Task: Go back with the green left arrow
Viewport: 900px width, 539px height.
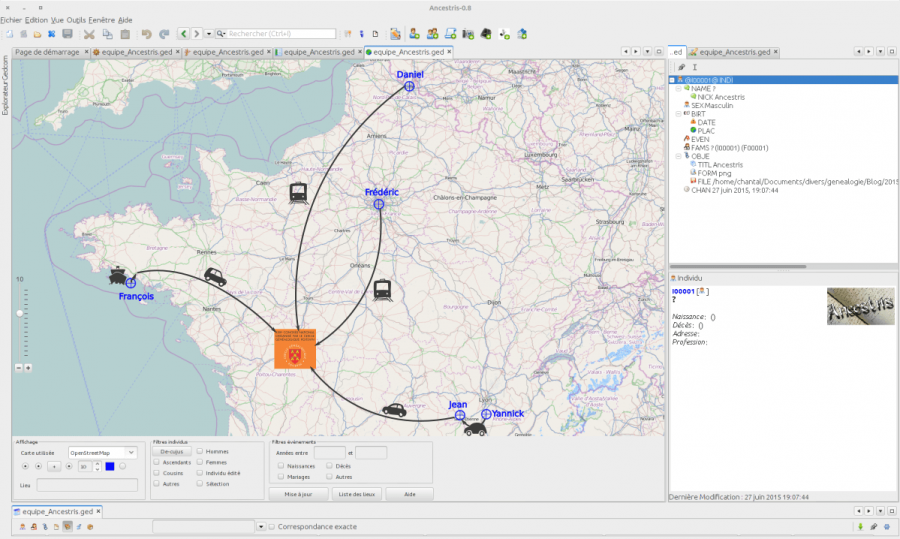Action: coord(184,34)
